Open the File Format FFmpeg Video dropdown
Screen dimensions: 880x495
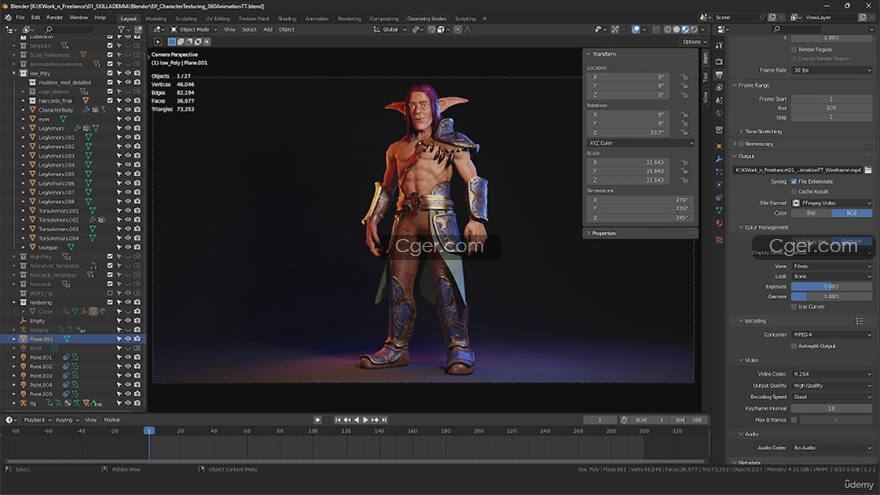point(832,203)
